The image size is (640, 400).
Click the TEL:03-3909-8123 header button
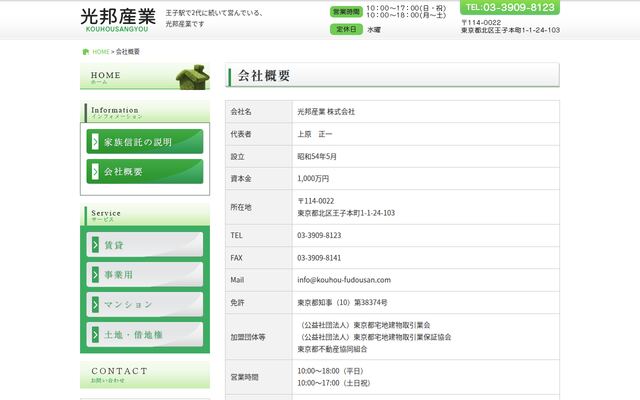pos(510,7)
